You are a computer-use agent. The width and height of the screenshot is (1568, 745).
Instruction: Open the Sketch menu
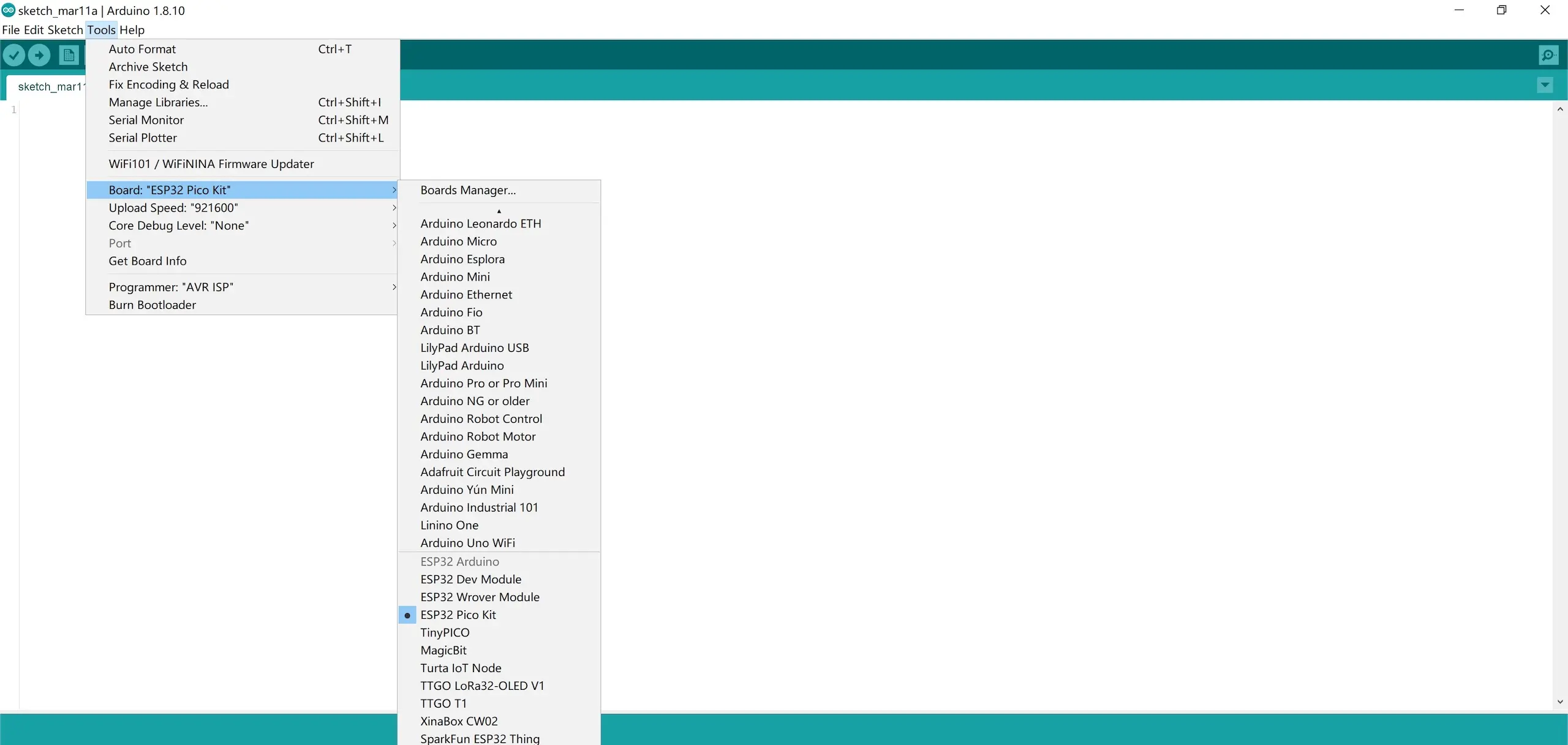click(x=65, y=30)
